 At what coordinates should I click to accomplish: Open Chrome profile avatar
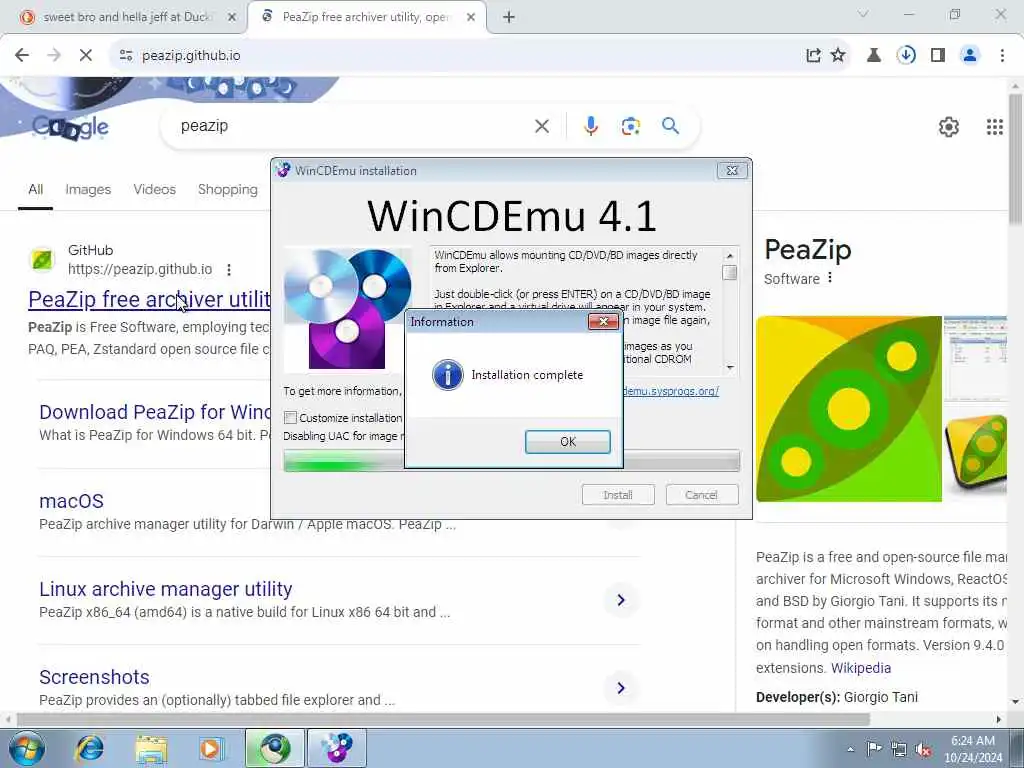tap(970, 56)
